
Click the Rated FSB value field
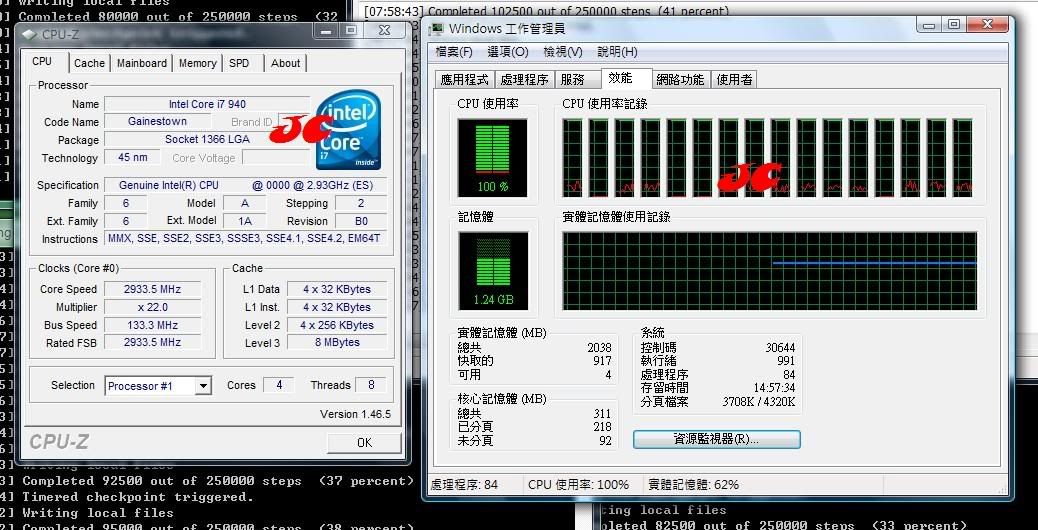point(152,342)
